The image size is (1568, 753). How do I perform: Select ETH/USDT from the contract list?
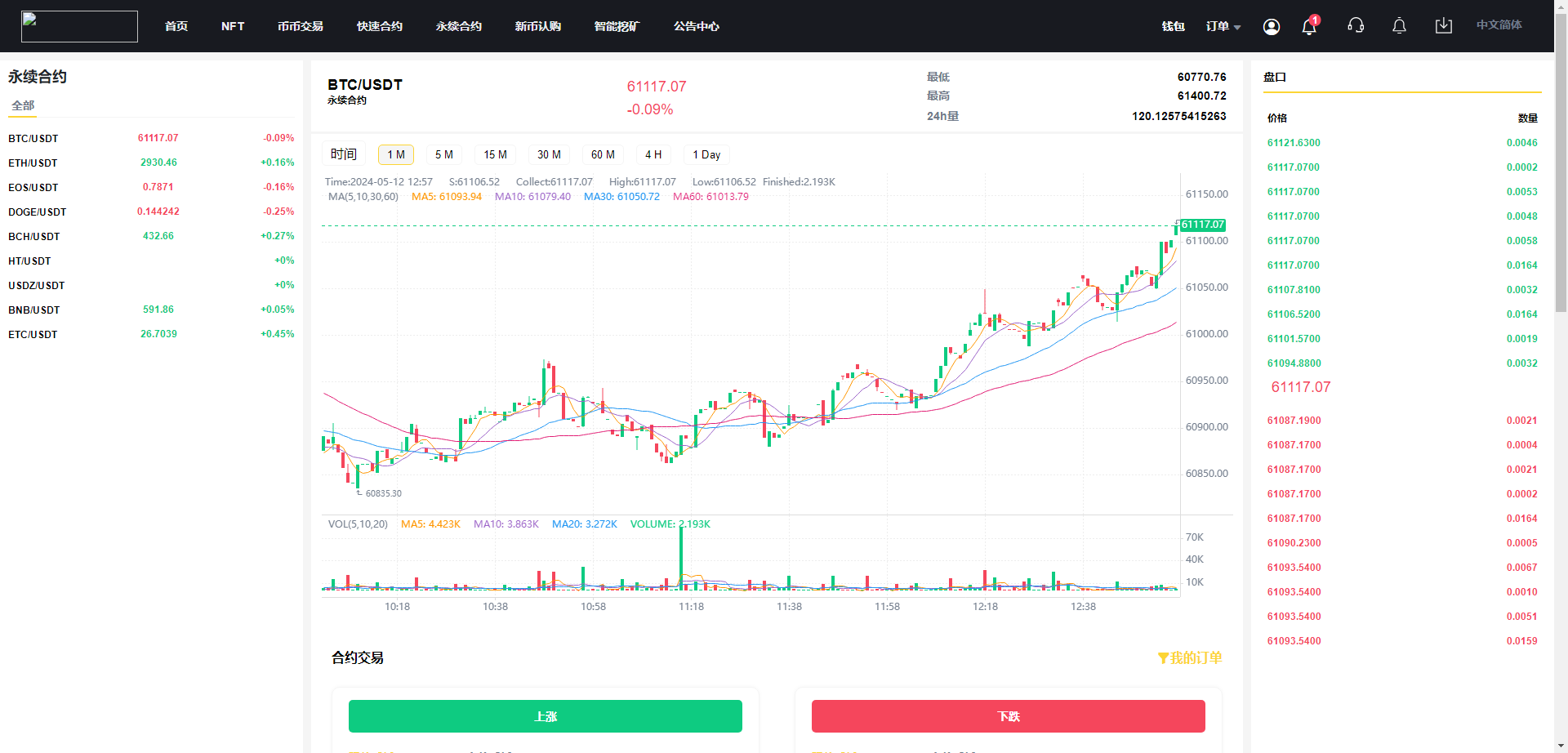[33, 163]
